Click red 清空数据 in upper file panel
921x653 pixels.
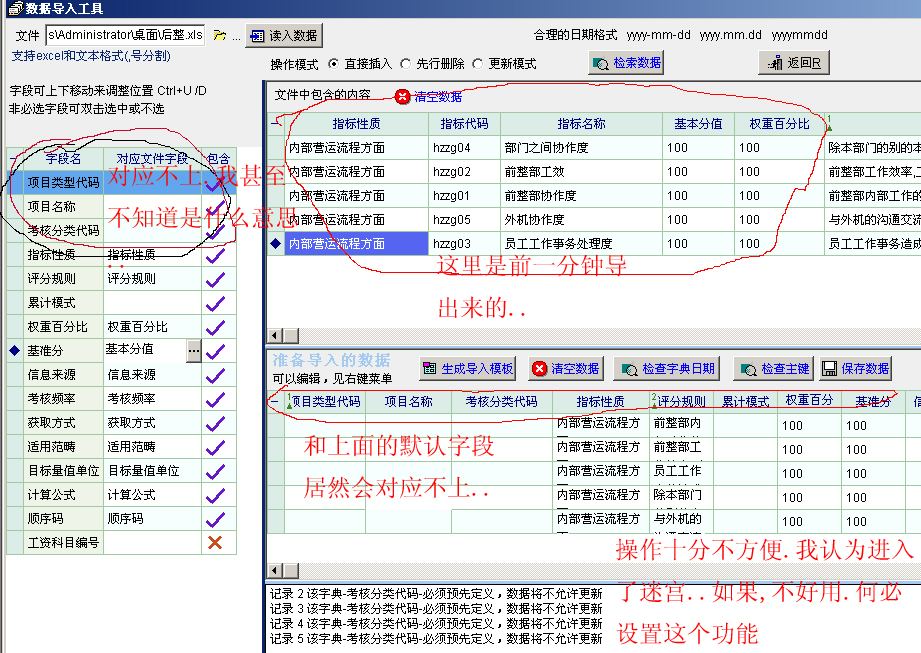[428, 97]
